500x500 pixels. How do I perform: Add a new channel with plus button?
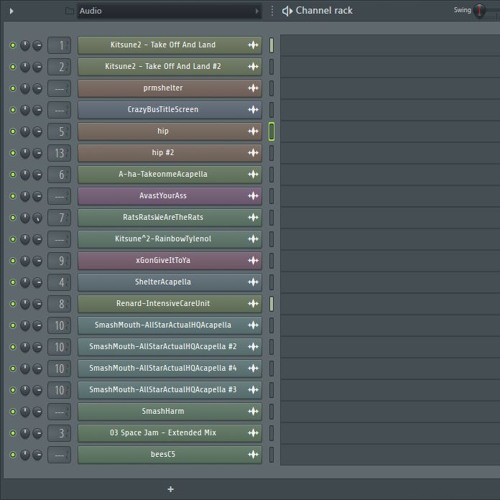(171, 489)
